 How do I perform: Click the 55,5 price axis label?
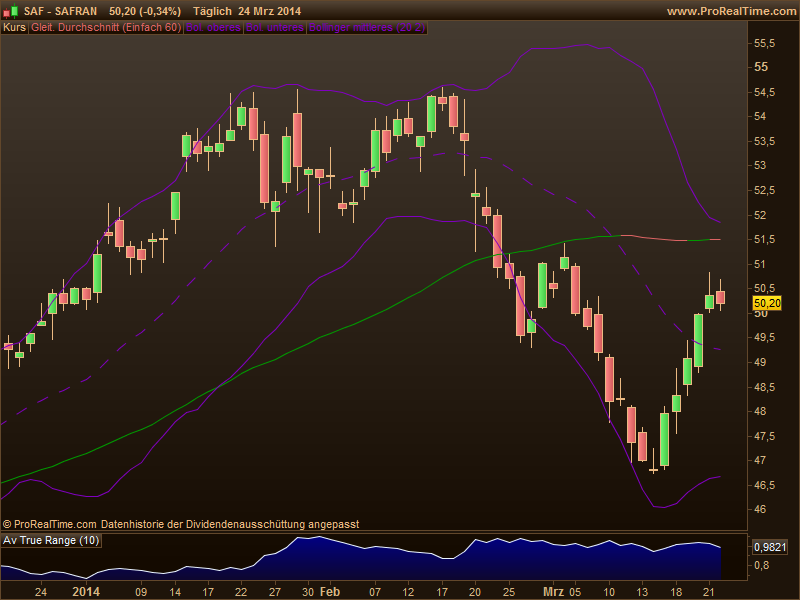click(764, 44)
